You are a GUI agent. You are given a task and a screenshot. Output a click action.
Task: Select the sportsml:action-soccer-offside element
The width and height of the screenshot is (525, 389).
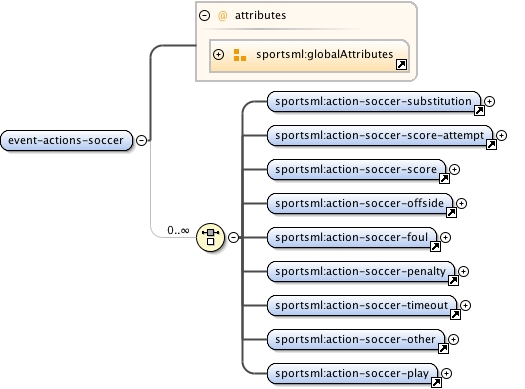pos(360,204)
